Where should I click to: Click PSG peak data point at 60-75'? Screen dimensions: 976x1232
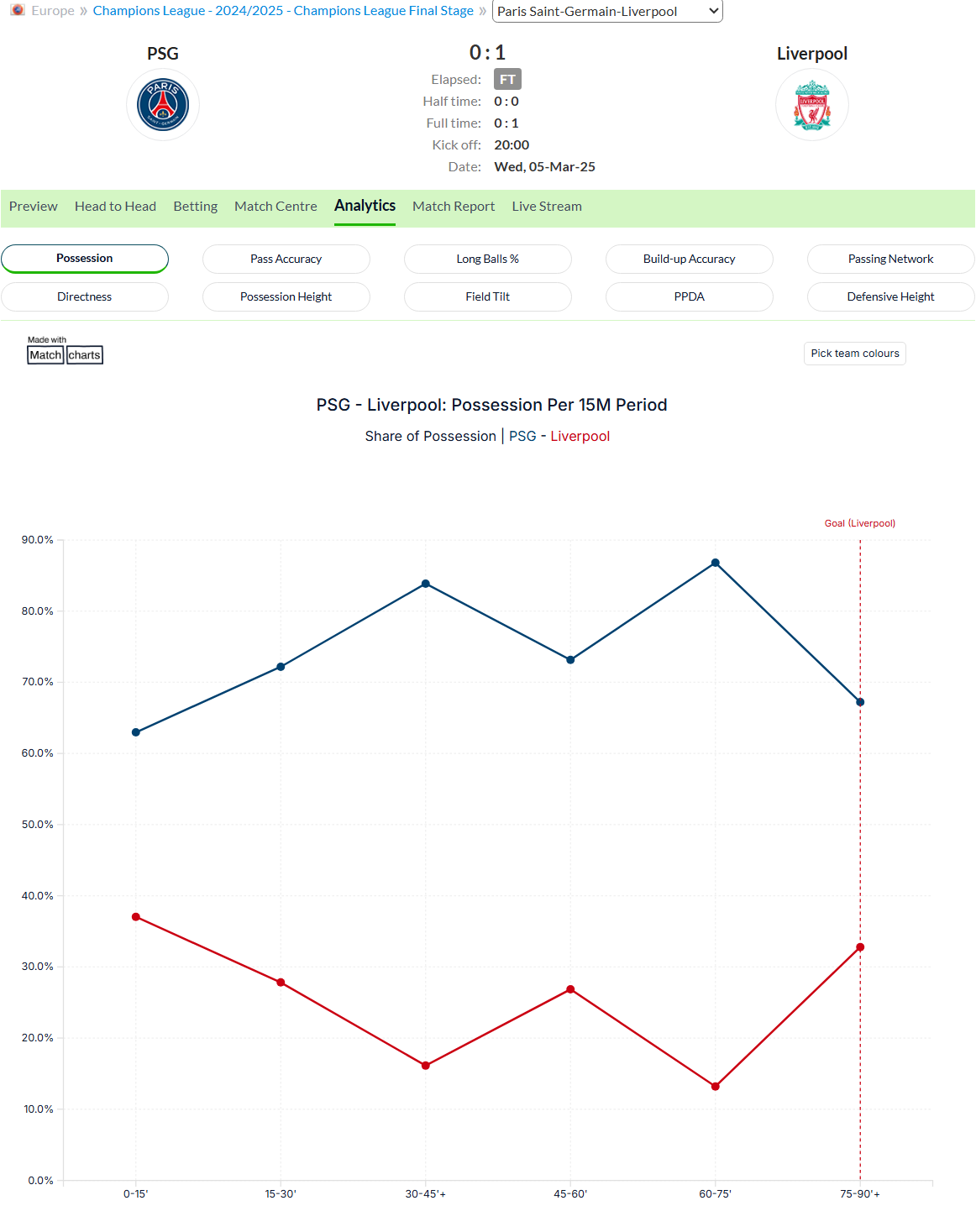(x=716, y=563)
